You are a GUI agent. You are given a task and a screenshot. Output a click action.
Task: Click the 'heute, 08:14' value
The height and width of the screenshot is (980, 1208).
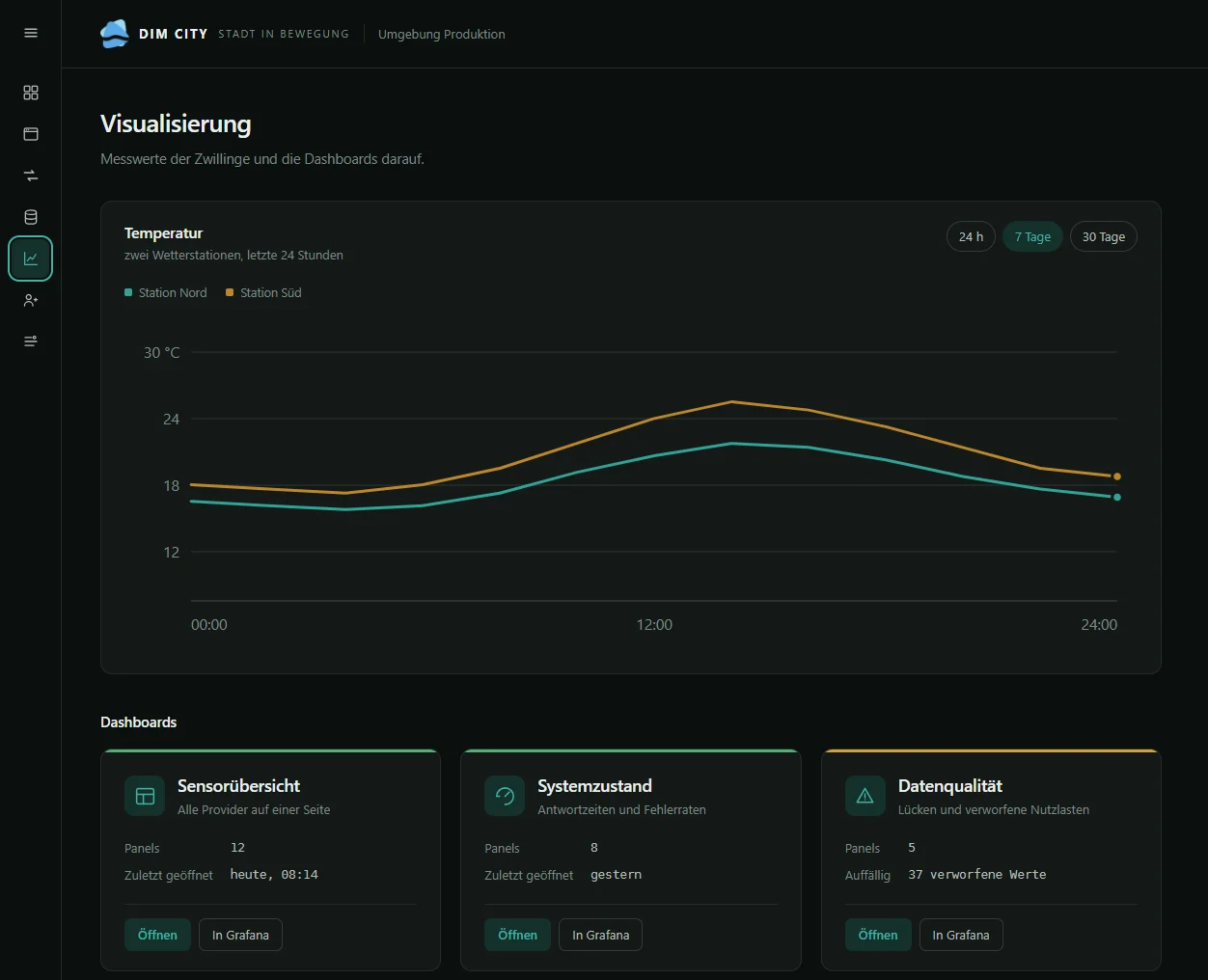tap(274, 875)
